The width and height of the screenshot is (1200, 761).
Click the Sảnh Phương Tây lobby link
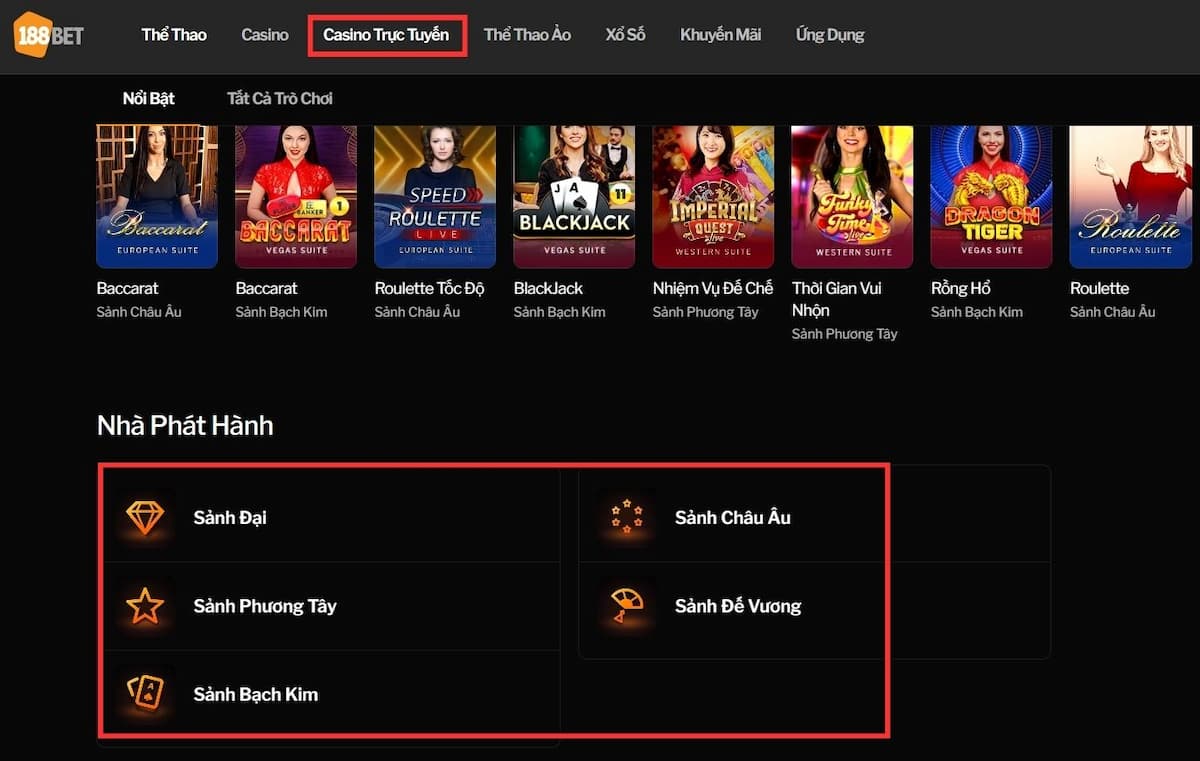[265, 606]
